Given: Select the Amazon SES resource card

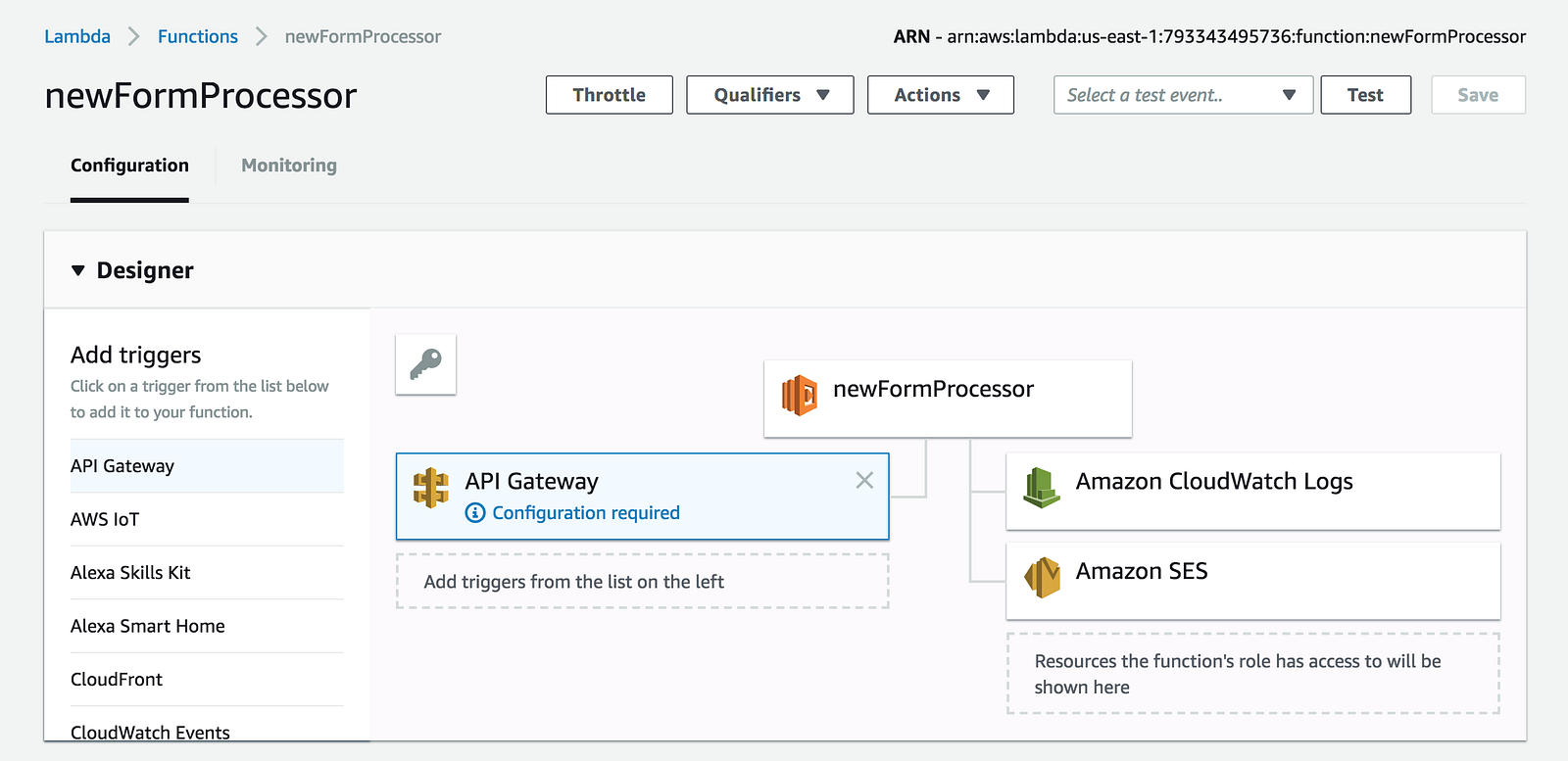Looking at the screenshot, I should coord(1253,581).
